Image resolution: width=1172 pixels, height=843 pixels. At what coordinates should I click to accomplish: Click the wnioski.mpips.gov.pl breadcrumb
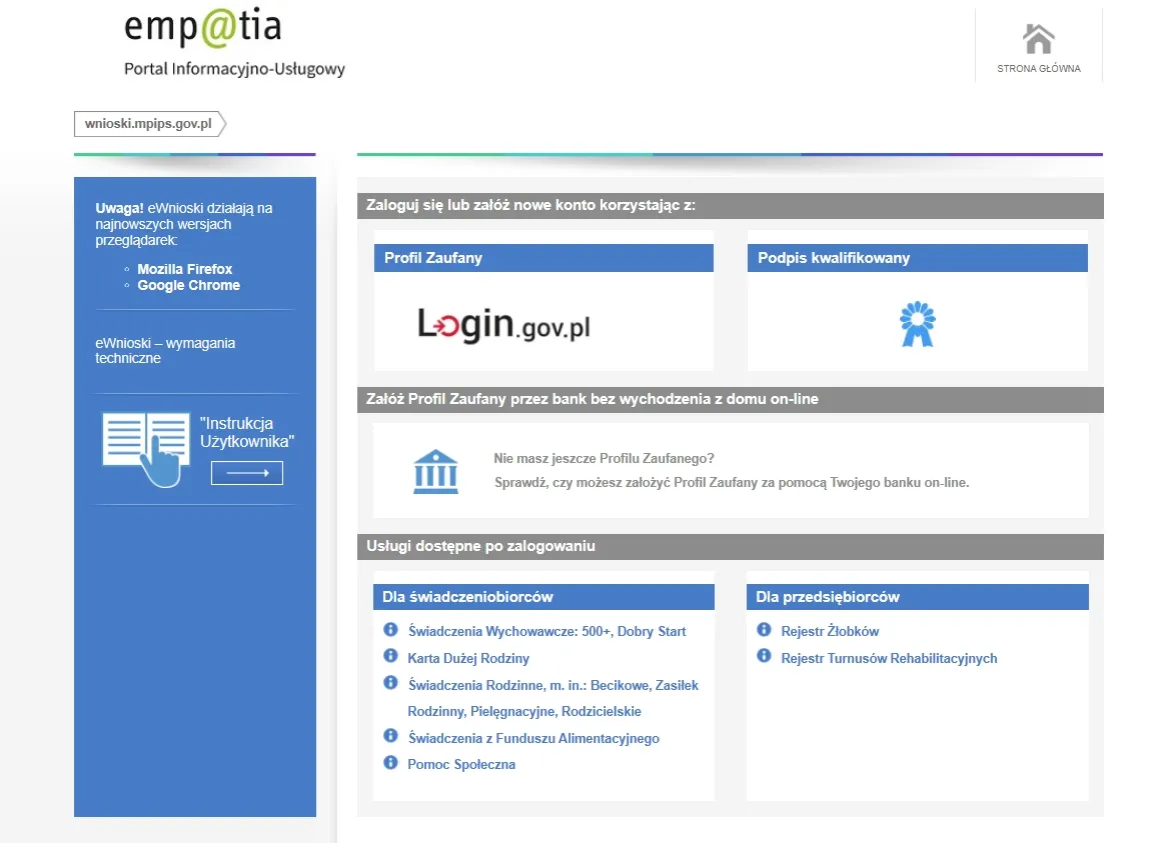[x=148, y=124]
